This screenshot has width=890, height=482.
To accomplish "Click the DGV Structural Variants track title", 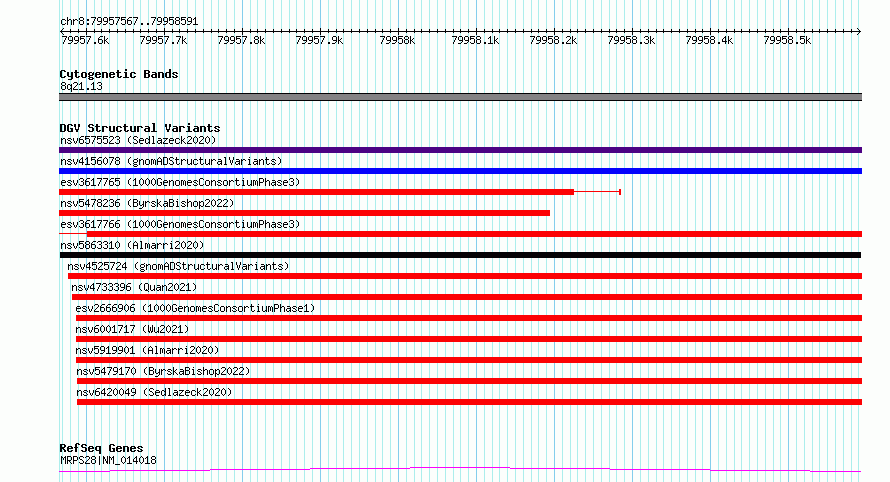I will [140, 128].
